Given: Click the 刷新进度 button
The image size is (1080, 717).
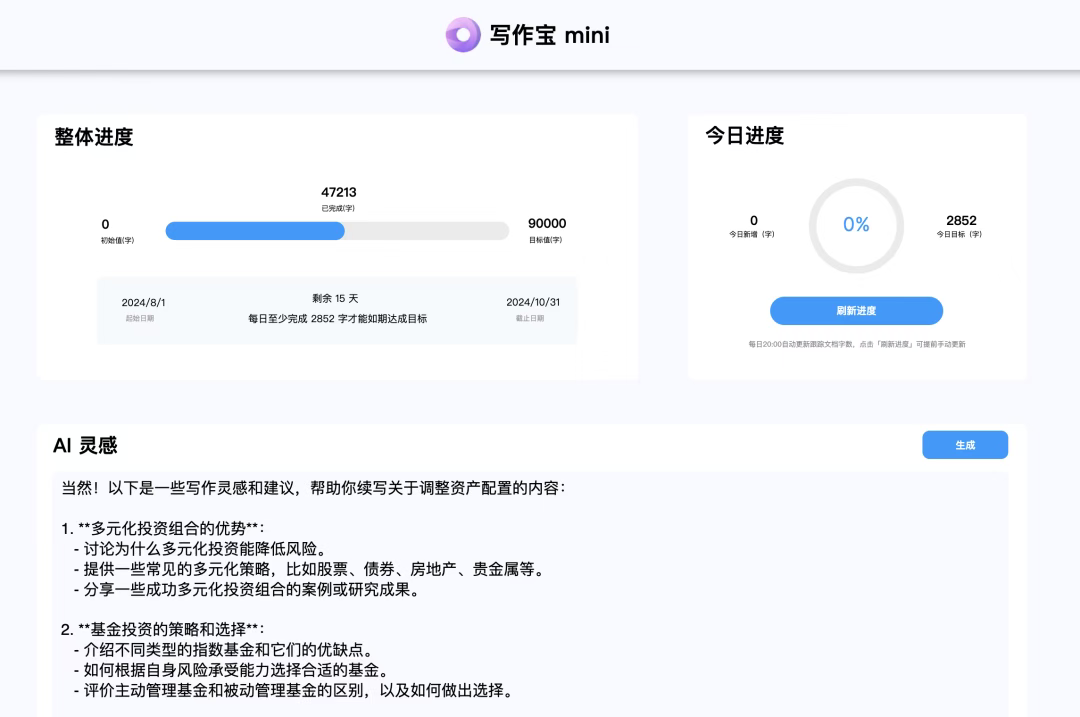Looking at the screenshot, I should [856, 311].
